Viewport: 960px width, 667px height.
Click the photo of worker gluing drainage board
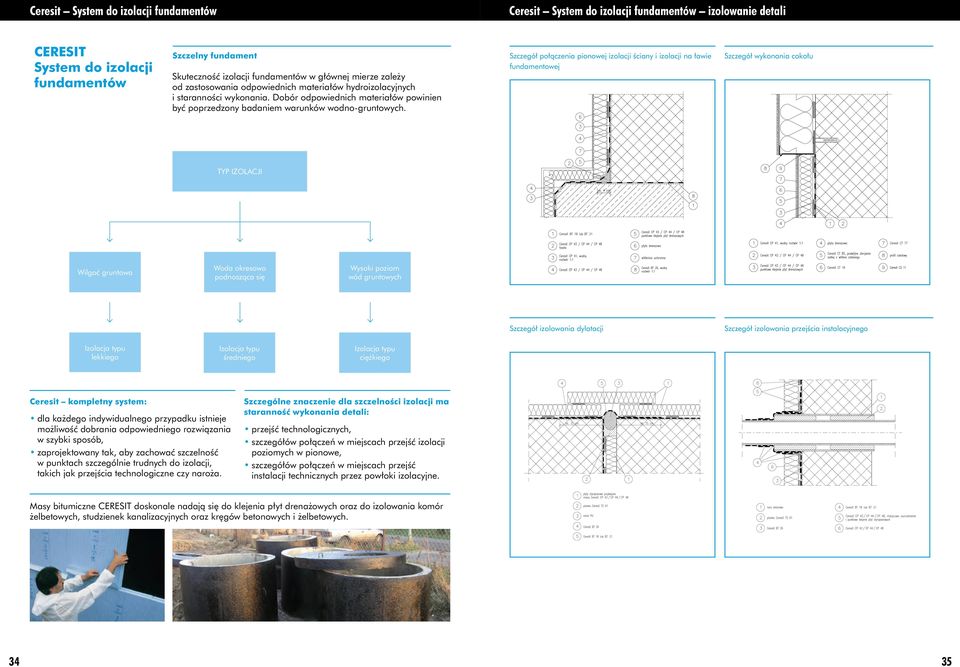point(97,575)
